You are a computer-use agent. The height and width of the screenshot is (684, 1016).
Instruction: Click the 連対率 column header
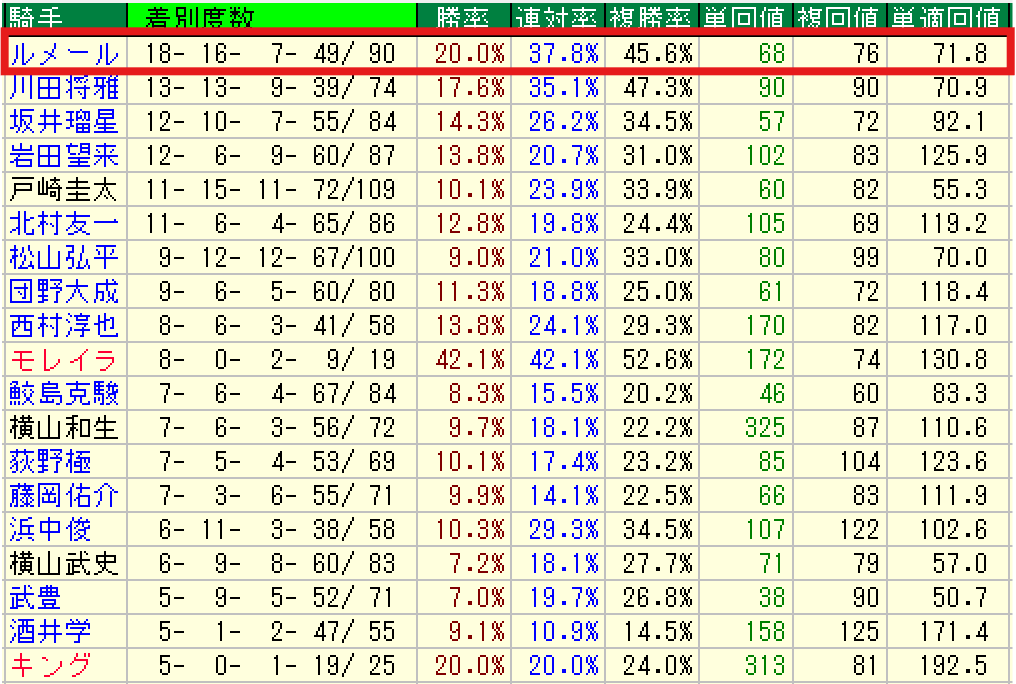(556, 16)
